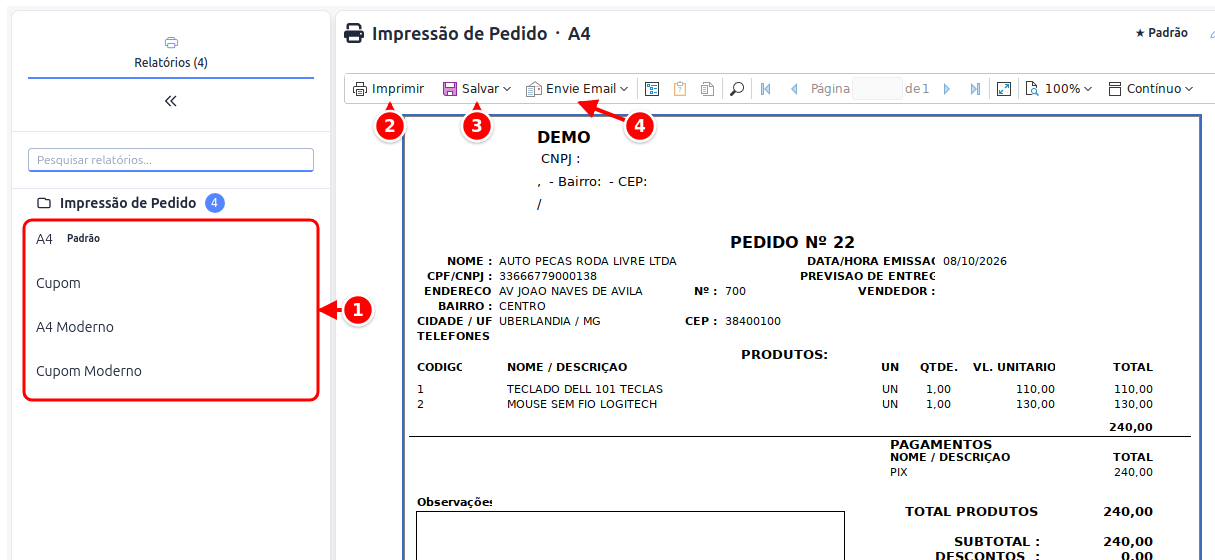The image size is (1215, 560).
Task: Click the Padrão star button
Action: pos(1161,33)
